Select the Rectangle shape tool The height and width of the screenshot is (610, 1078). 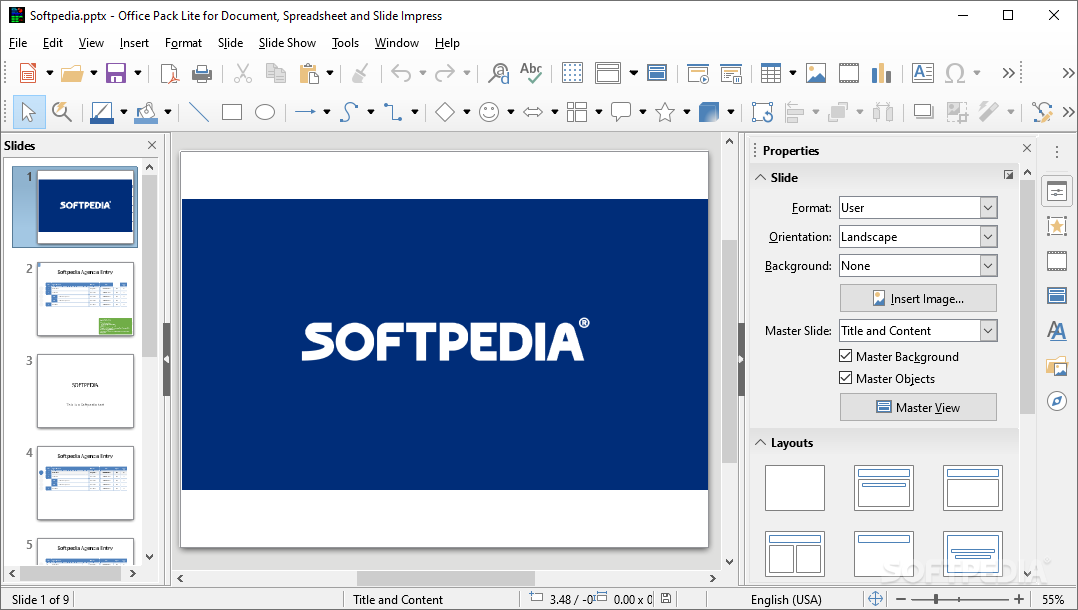click(x=232, y=112)
